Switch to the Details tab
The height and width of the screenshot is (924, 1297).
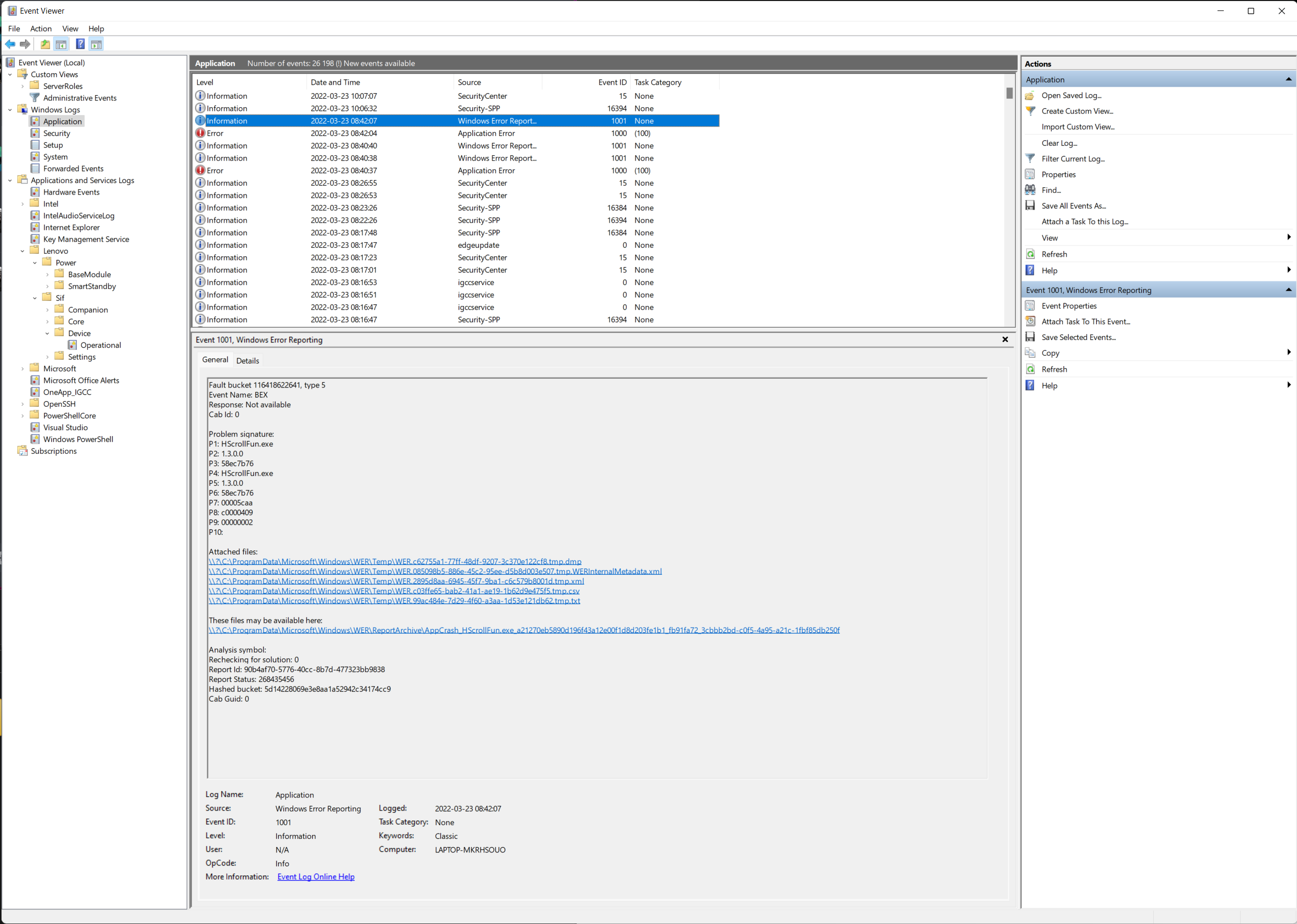247,360
